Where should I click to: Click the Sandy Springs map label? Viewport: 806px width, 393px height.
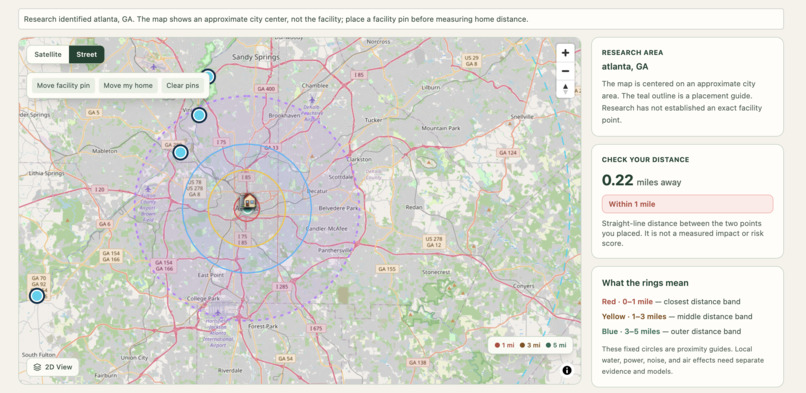coord(255,58)
